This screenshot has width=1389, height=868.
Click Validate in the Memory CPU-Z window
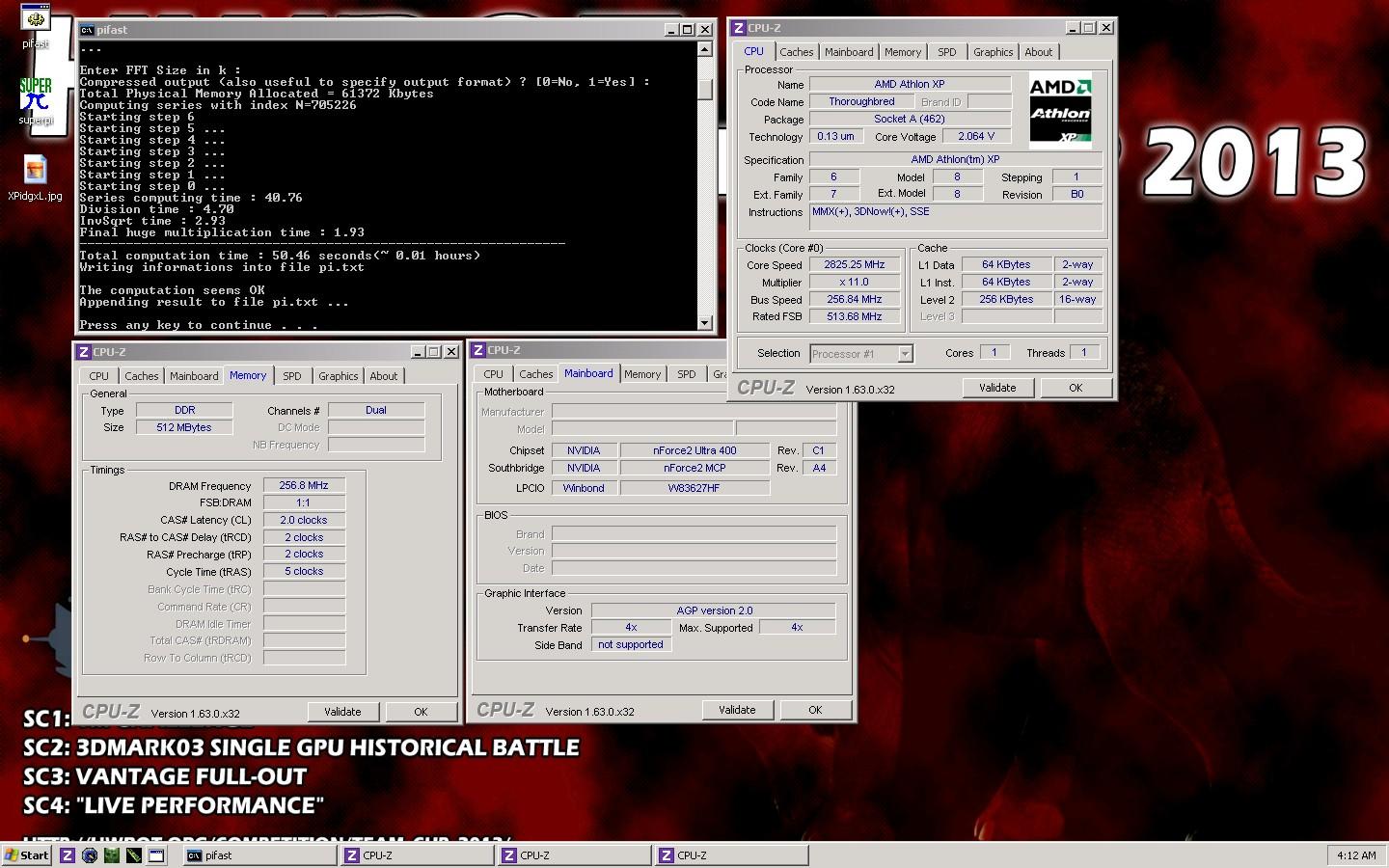point(342,712)
